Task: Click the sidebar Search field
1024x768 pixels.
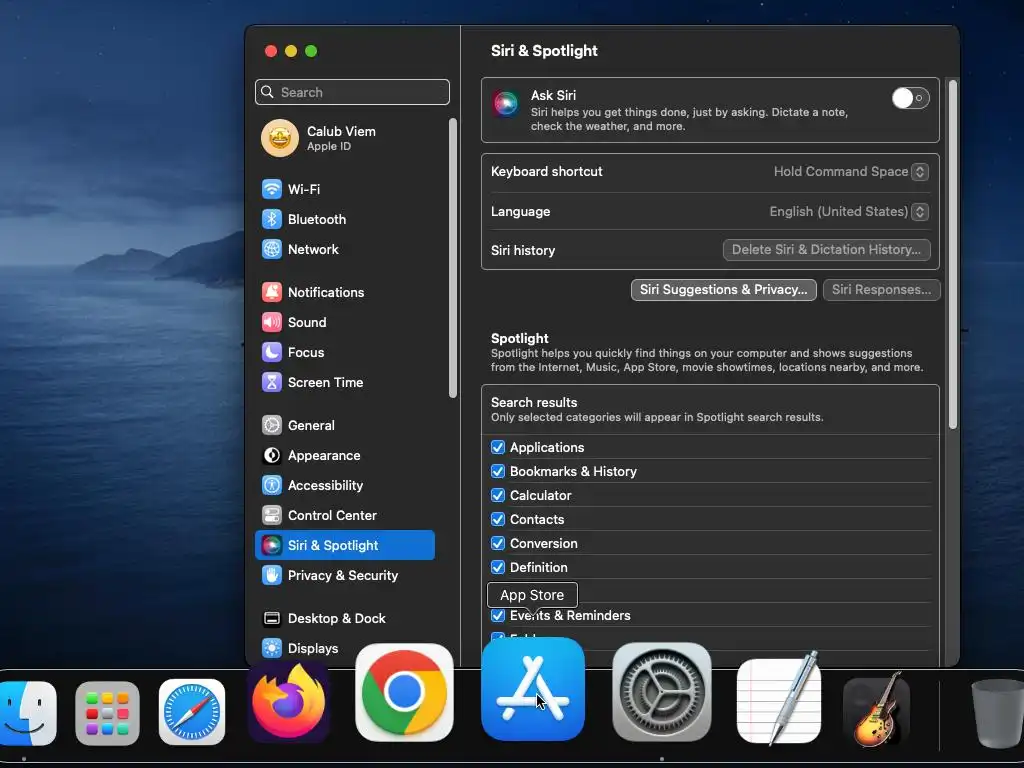Action: pos(353,92)
